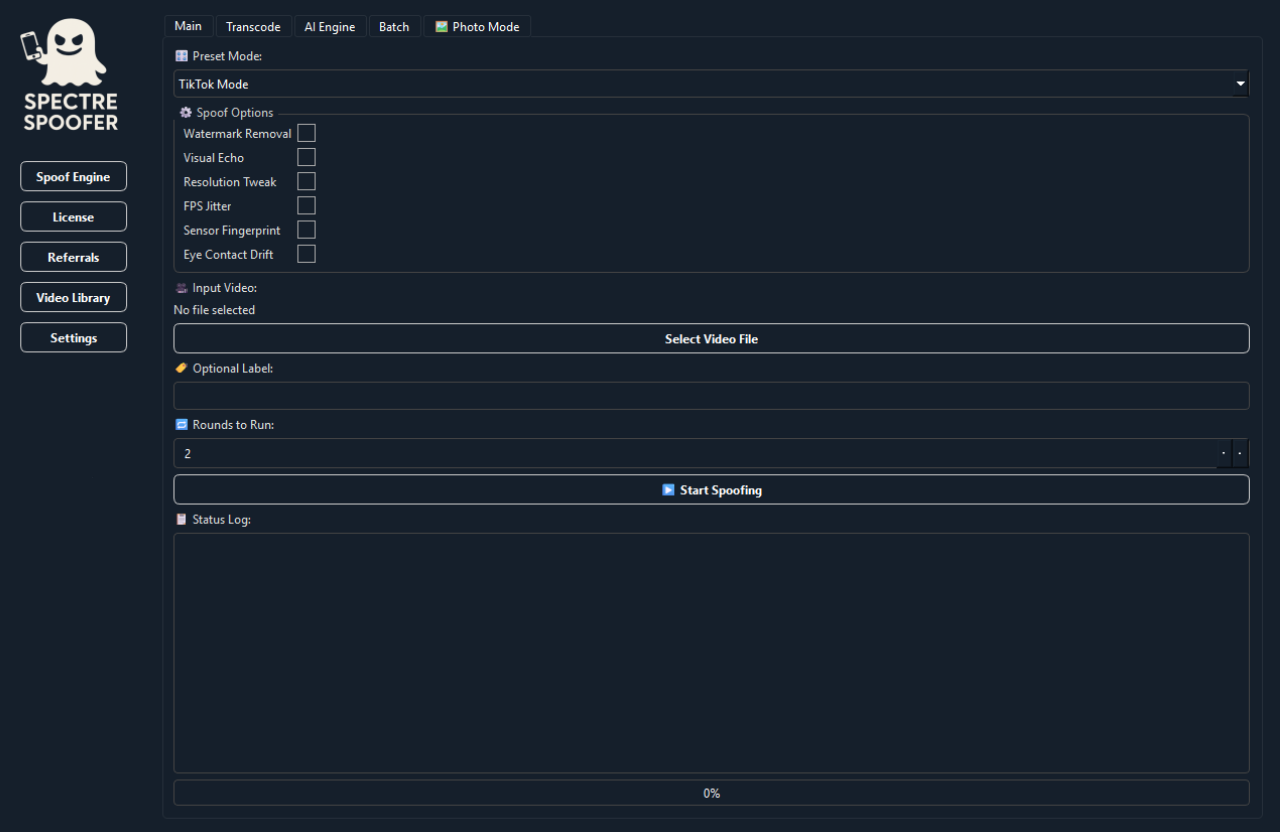Viewport: 1280px width, 832px height.
Task: Increase the Rounds to Run value
Action: [x=1224, y=453]
